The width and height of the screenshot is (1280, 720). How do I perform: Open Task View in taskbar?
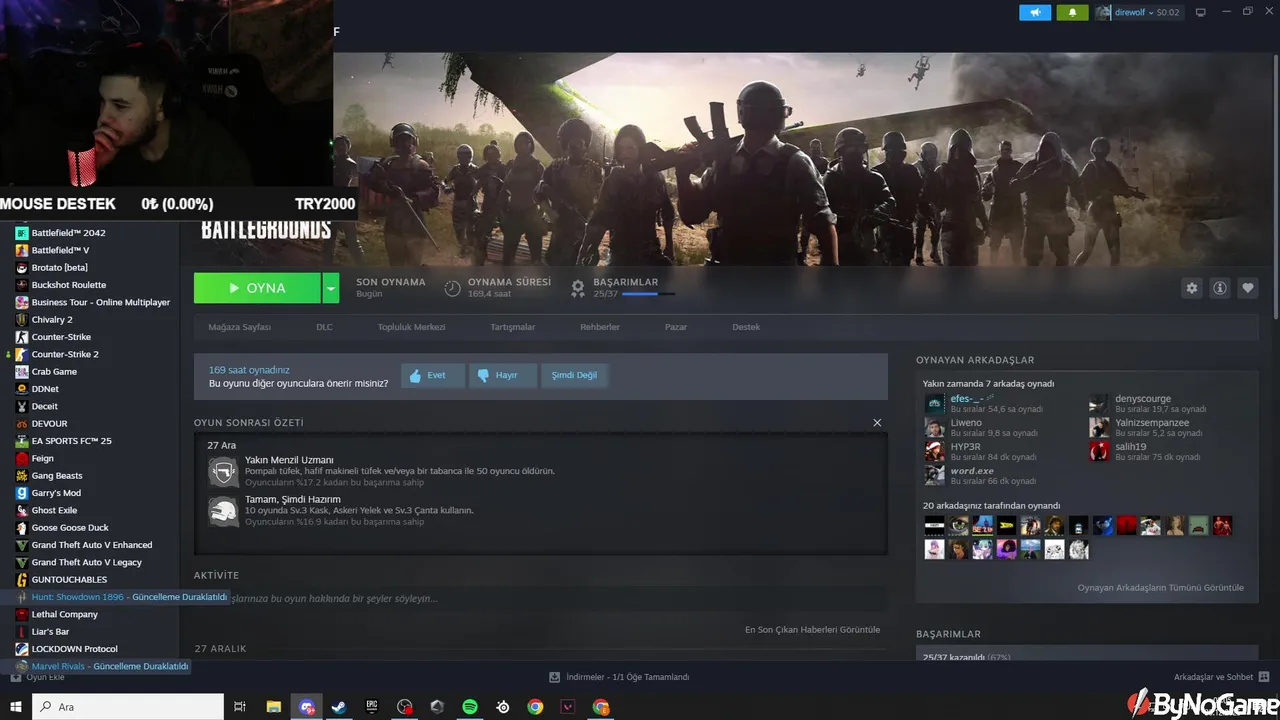pos(240,707)
